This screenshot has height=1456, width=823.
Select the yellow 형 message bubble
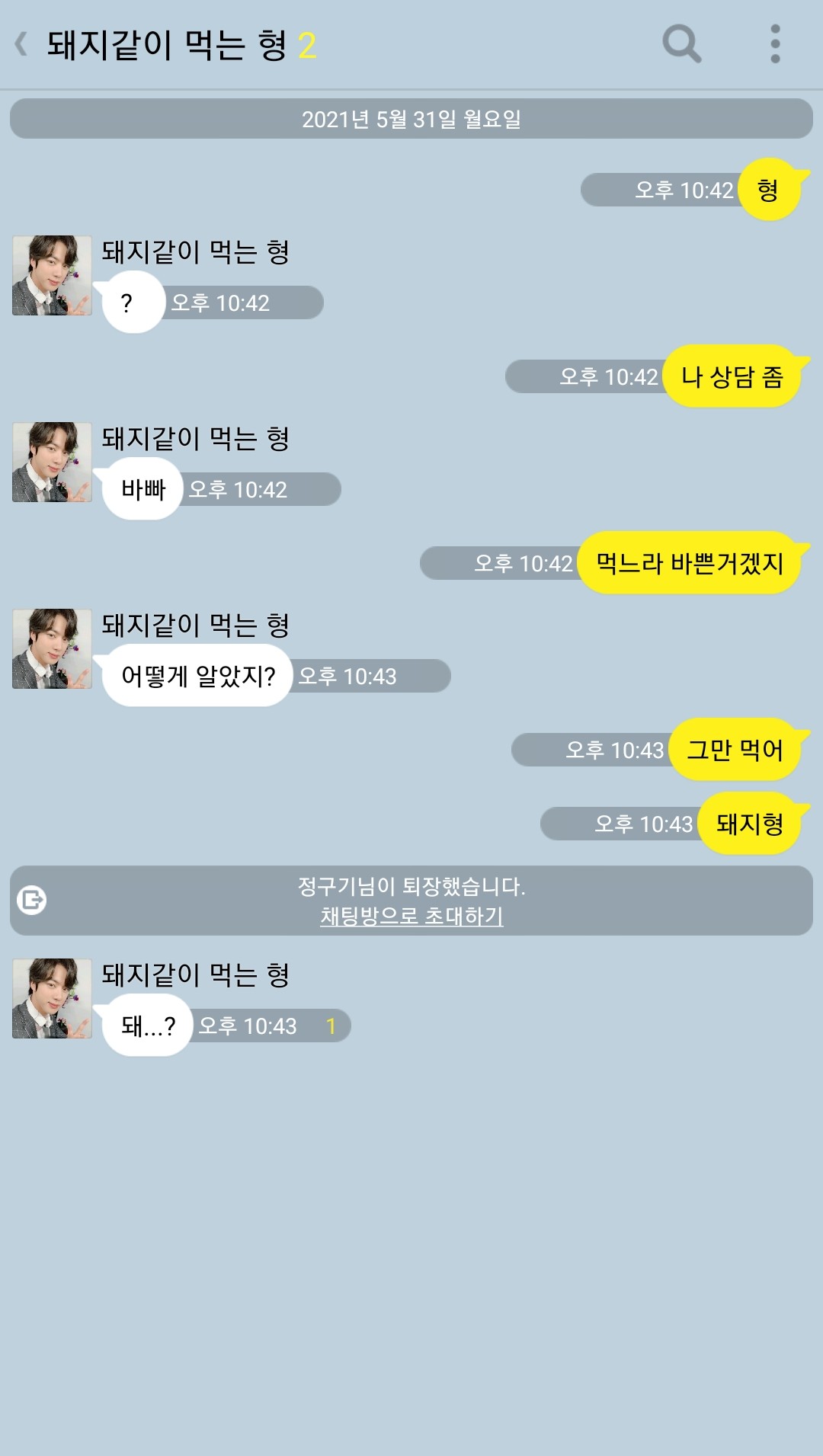coord(770,190)
